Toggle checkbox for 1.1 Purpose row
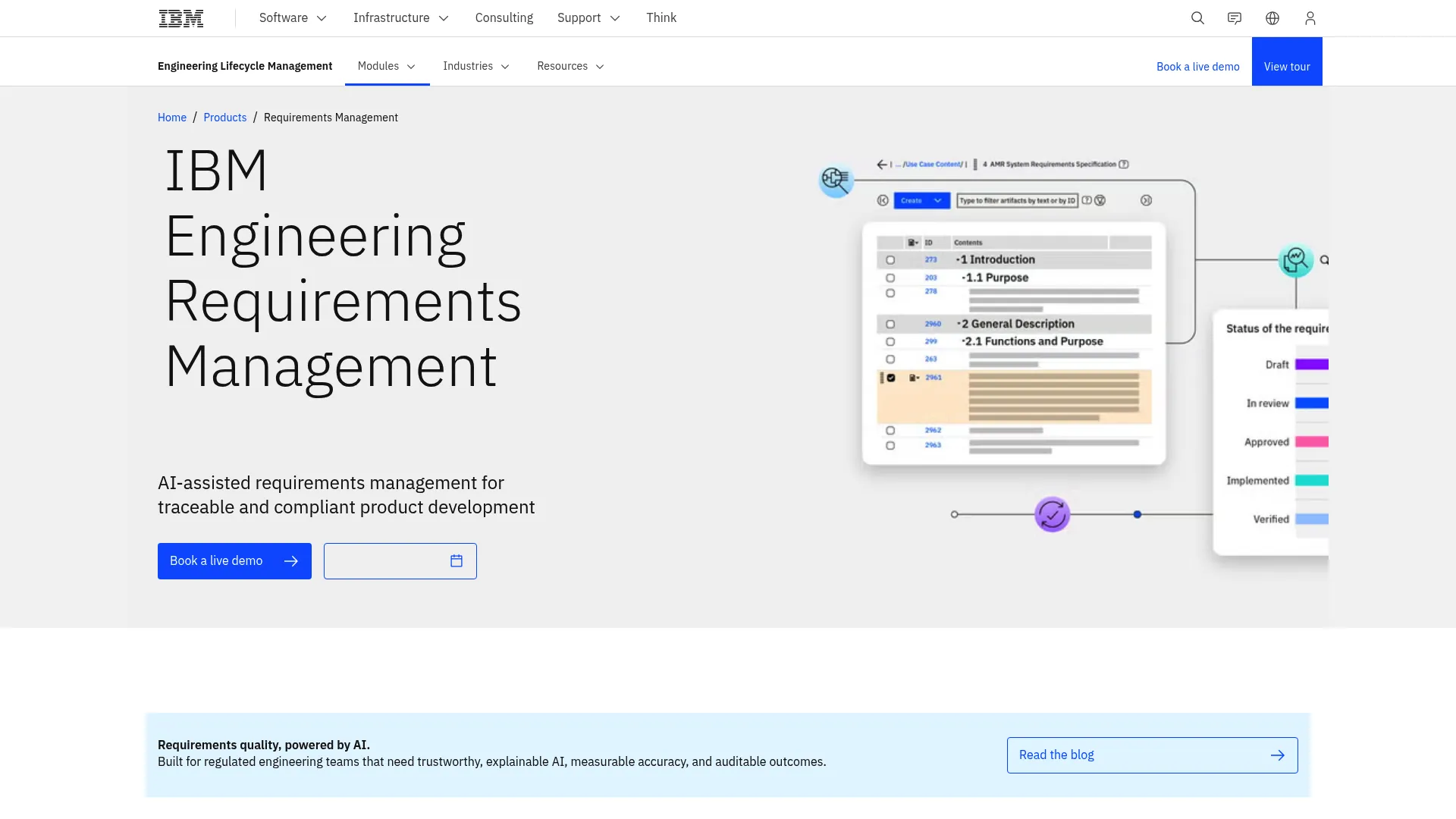This screenshot has height=819, width=1456. (x=890, y=278)
